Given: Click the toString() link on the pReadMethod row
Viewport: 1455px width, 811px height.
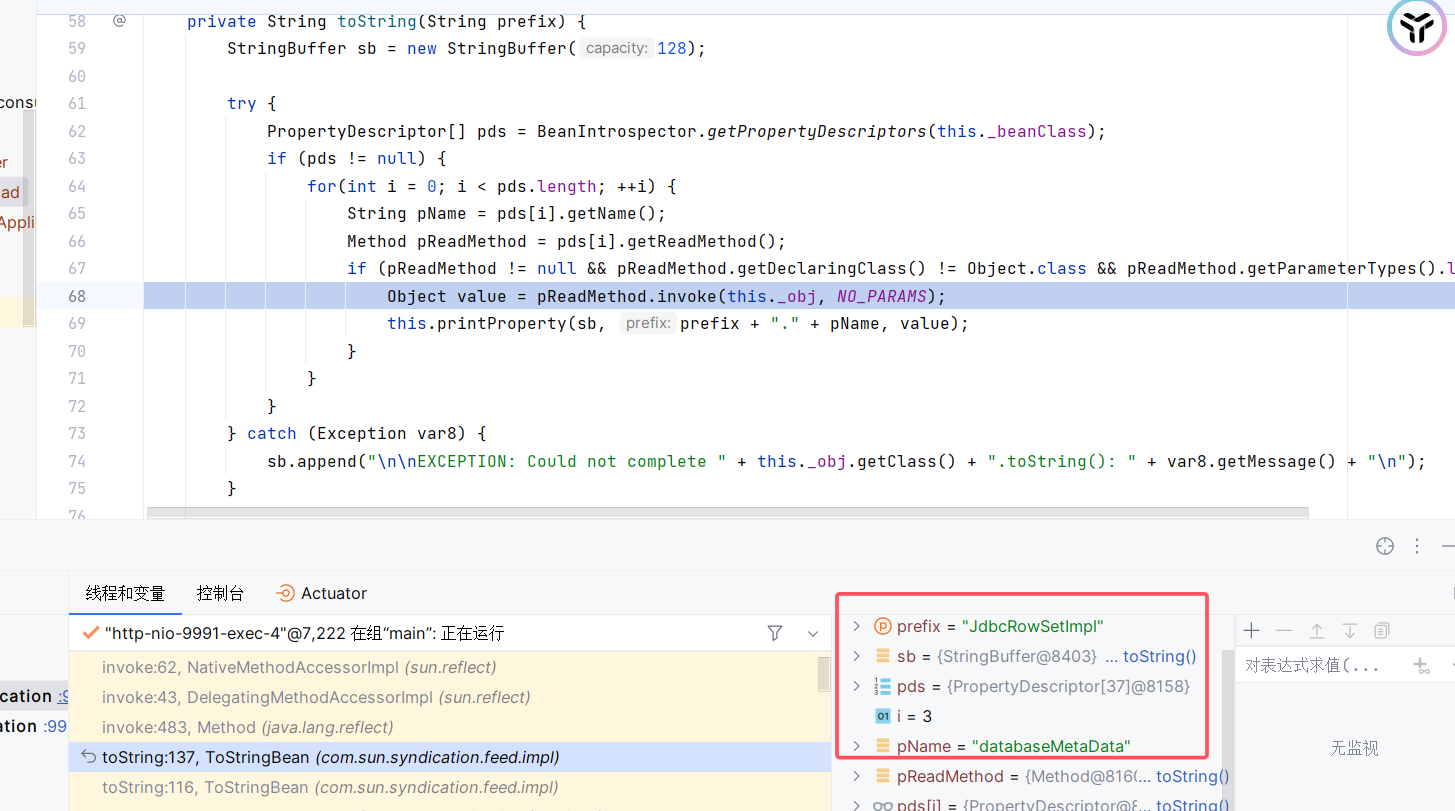Looking at the screenshot, I should (1193, 776).
